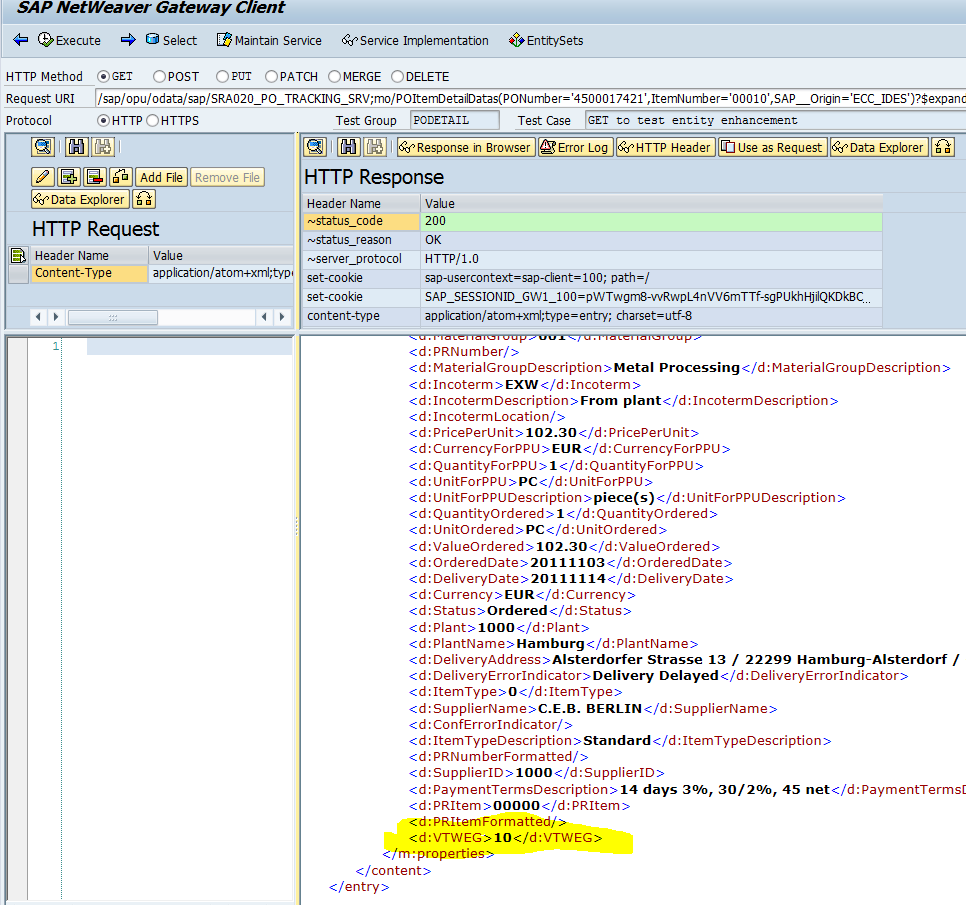Click the sap-usercontext cookie value
Viewport: 966px width, 905px height.
652,278
